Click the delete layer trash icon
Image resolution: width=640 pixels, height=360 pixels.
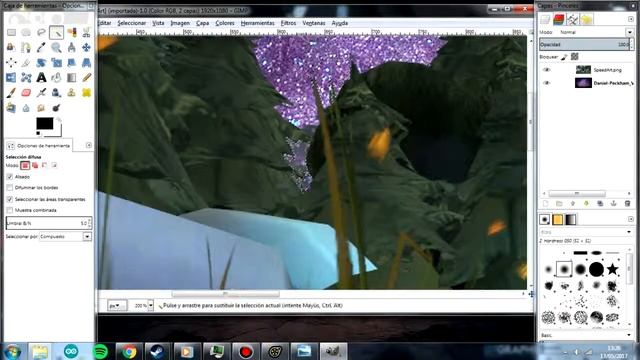(x=627, y=203)
